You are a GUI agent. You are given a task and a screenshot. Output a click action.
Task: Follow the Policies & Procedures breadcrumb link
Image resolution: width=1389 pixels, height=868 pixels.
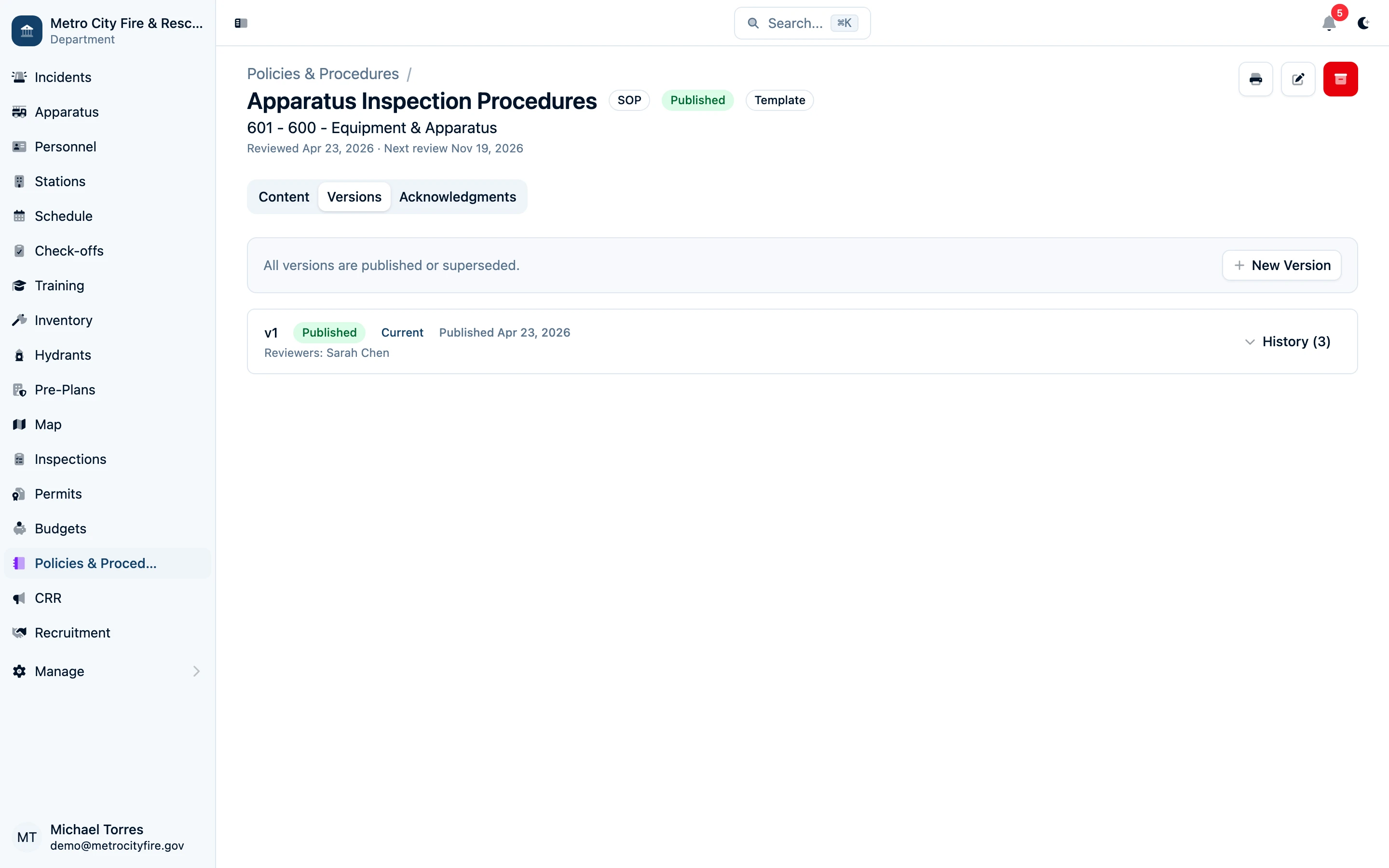click(x=323, y=73)
